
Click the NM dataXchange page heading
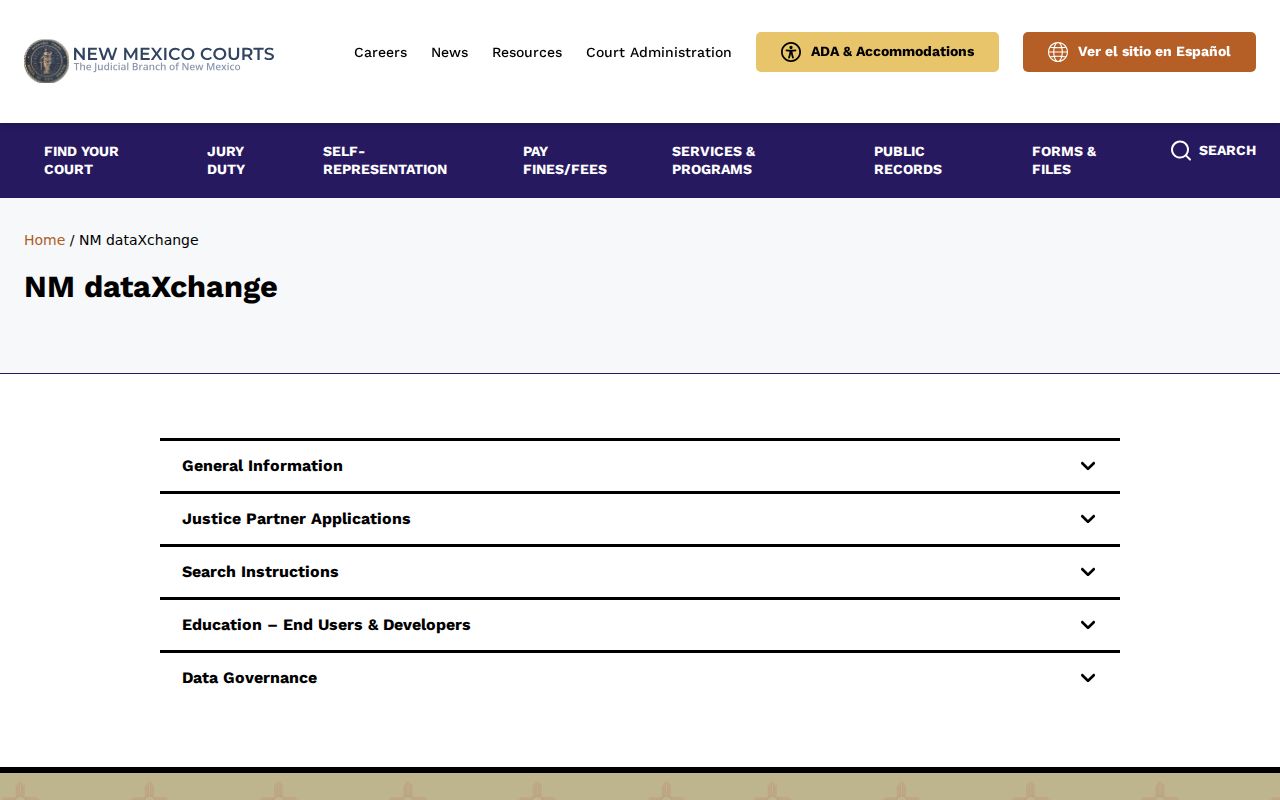[x=151, y=287]
